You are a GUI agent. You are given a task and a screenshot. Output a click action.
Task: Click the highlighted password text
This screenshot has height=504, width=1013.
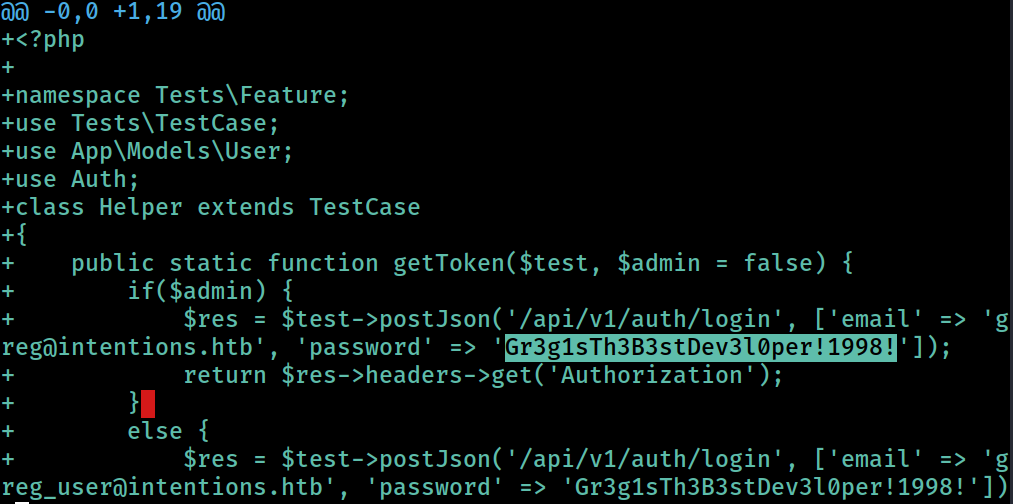point(701,348)
